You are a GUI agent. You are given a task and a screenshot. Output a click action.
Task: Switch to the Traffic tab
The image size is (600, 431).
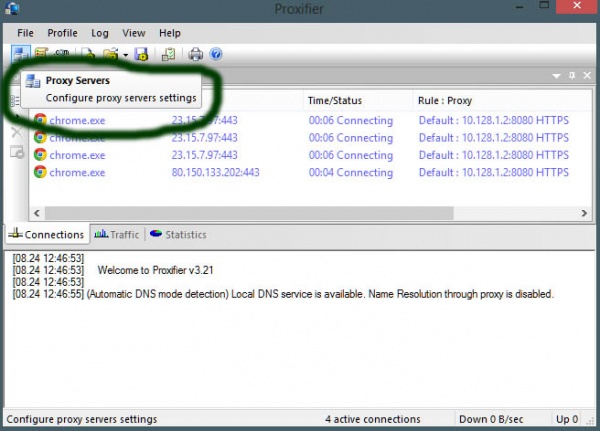point(117,234)
